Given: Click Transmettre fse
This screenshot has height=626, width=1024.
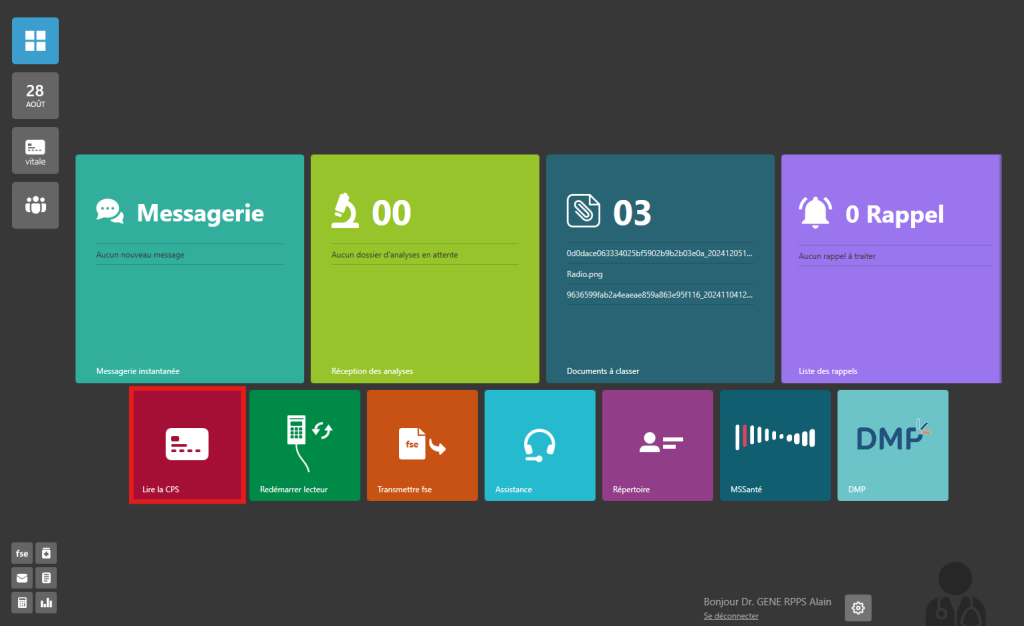Looking at the screenshot, I should tap(422, 445).
